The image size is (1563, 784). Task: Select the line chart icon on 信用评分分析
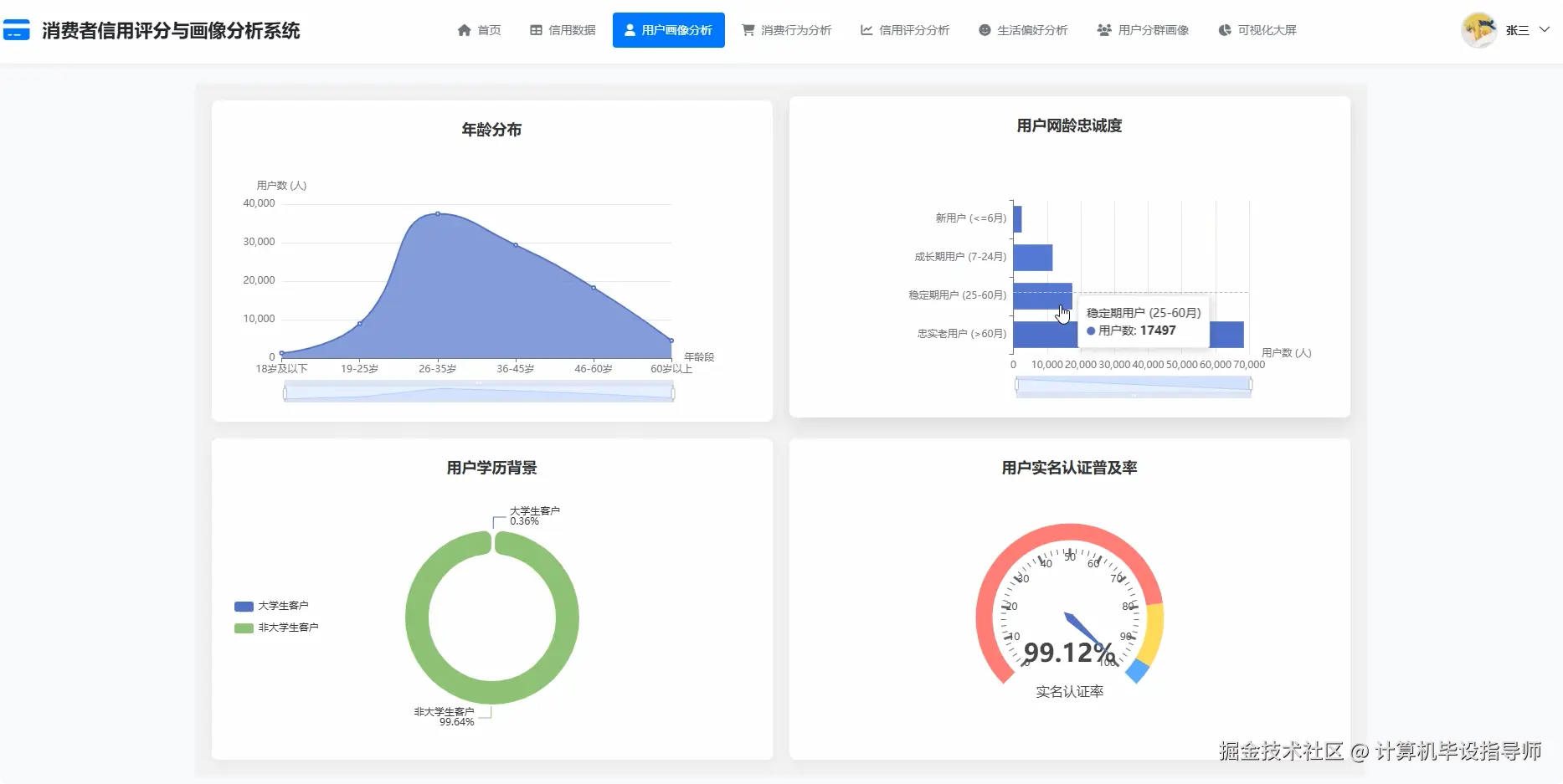pos(865,29)
